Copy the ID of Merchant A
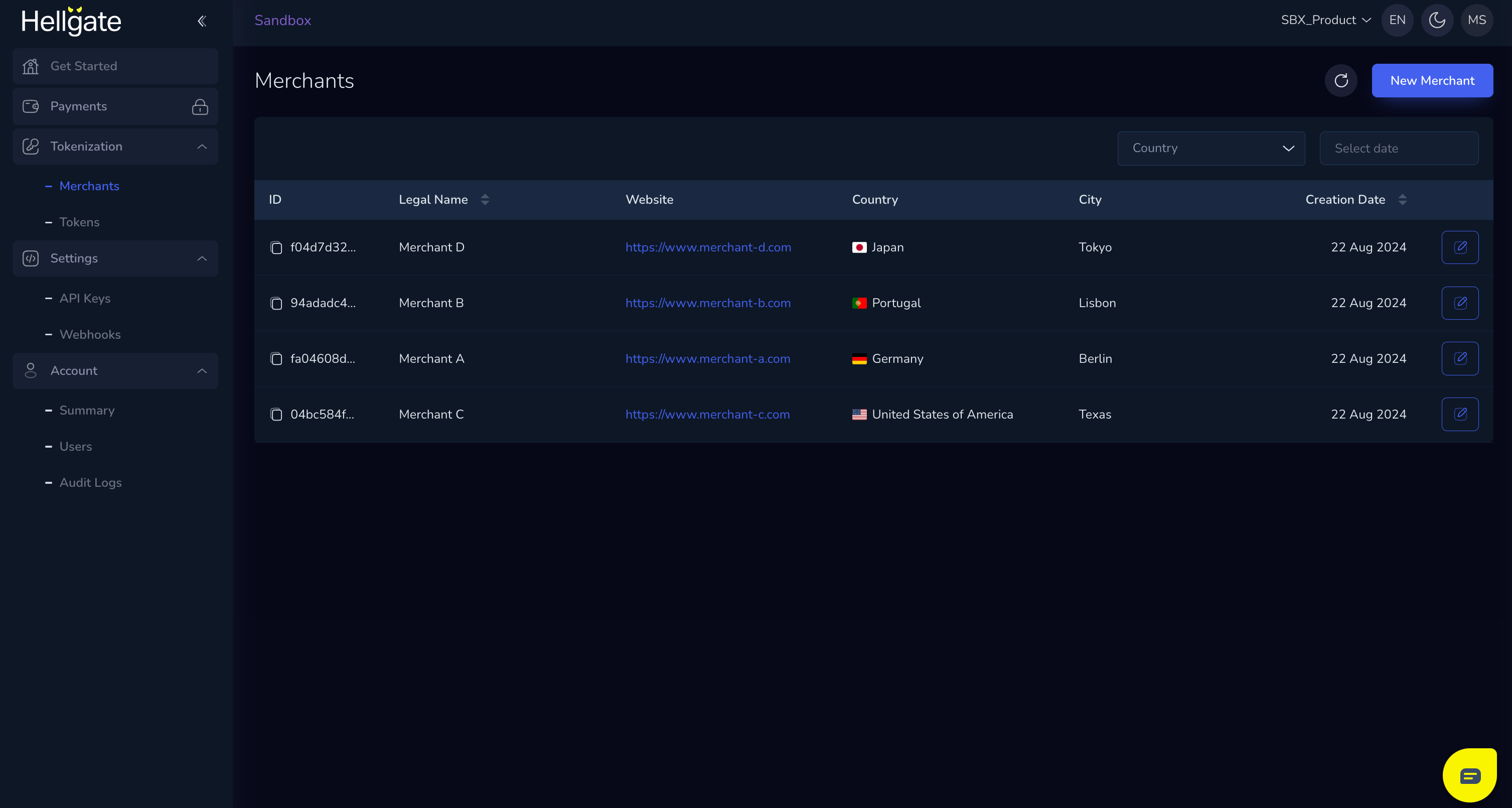Viewport: 1512px width, 808px height. click(276, 359)
